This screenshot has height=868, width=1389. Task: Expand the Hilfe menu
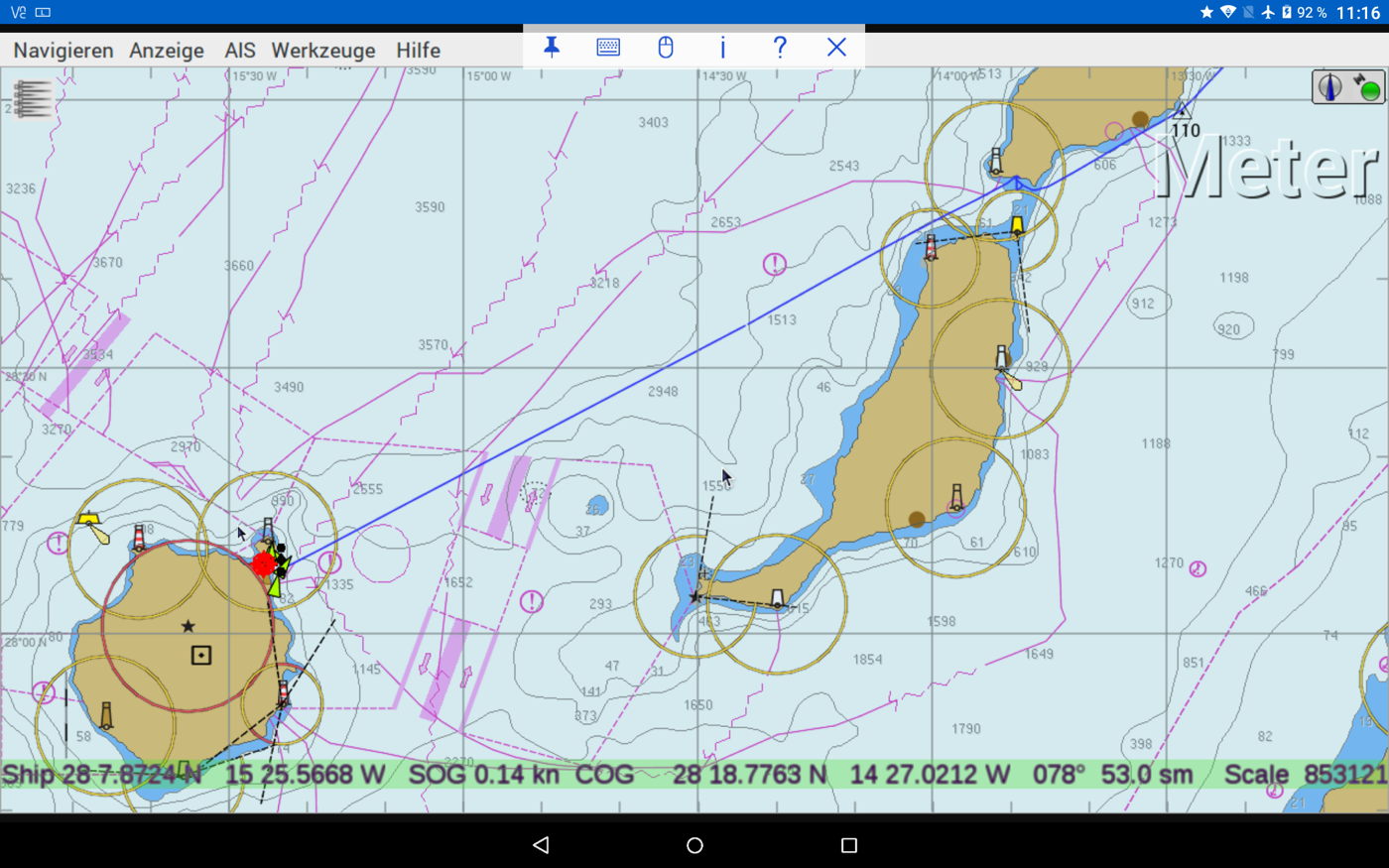pos(418,50)
